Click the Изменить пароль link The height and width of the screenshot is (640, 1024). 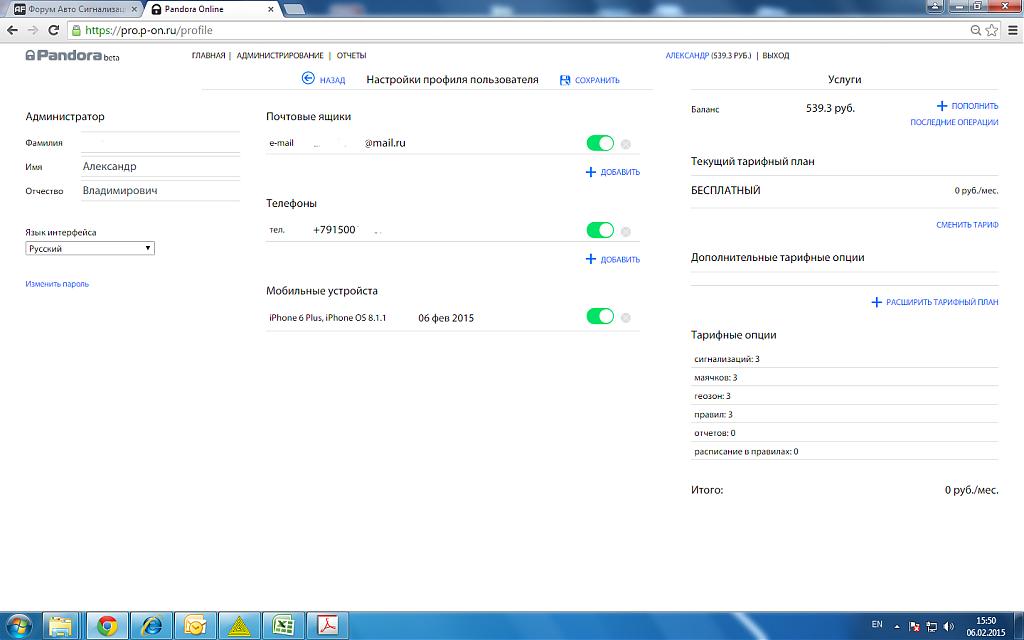(x=57, y=284)
